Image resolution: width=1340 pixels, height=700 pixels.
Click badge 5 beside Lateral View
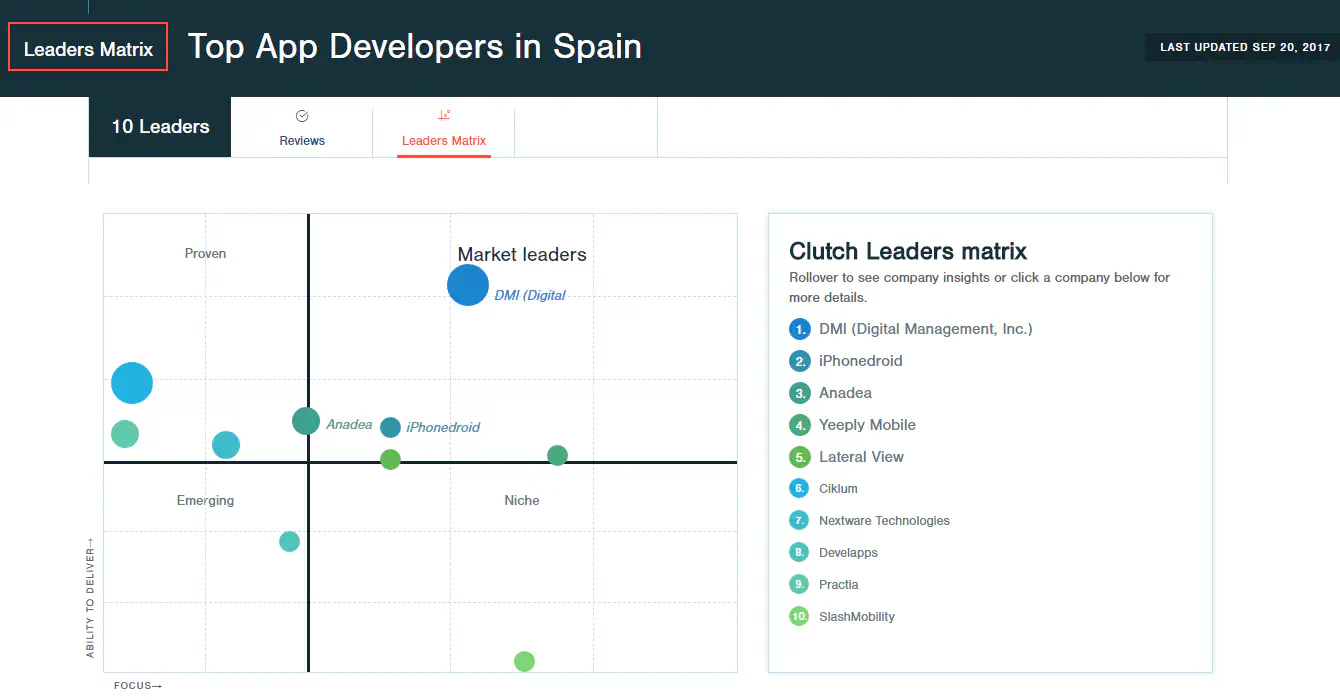[x=798, y=457]
